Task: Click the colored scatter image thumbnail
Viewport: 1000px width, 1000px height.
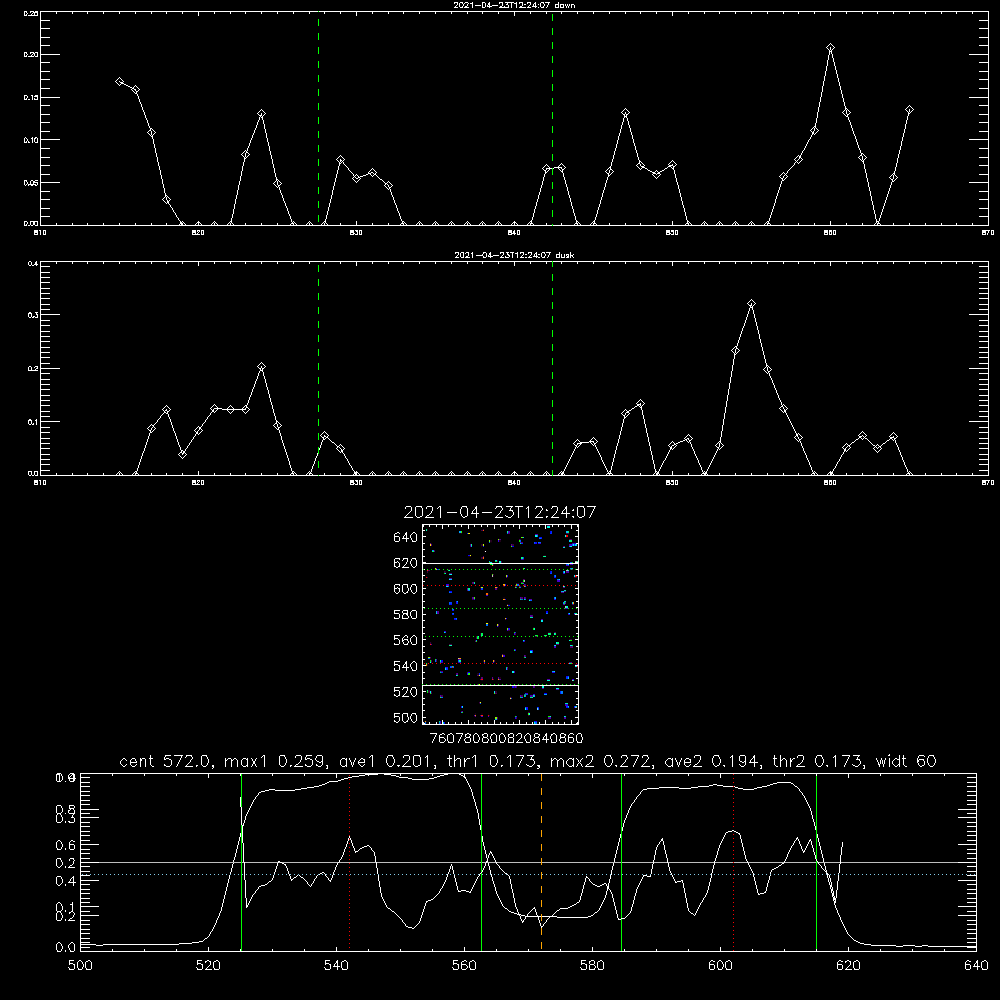Action: (500, 624)
